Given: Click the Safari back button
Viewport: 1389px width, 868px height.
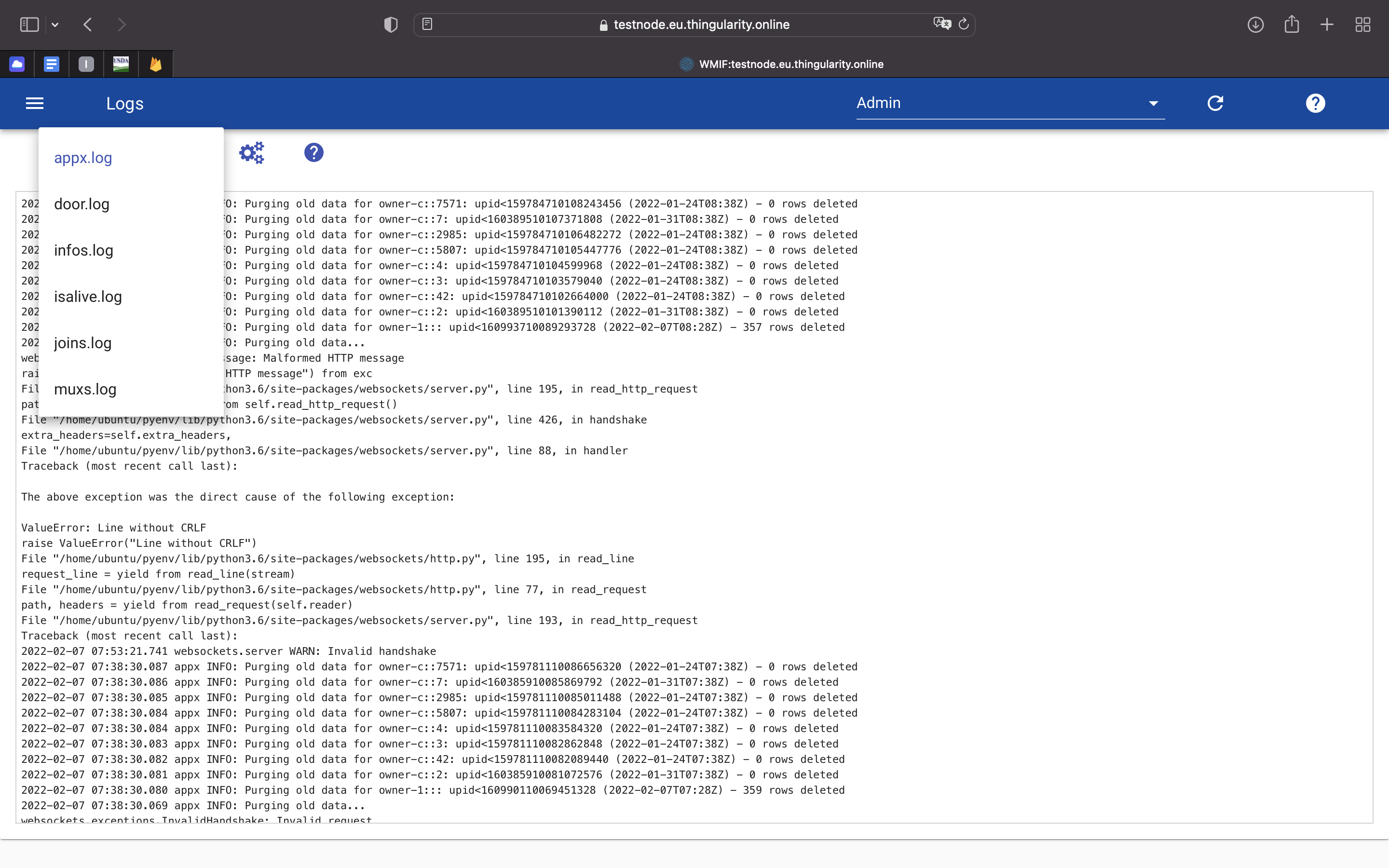Looking at the screenshot, I should coord(88,25).
